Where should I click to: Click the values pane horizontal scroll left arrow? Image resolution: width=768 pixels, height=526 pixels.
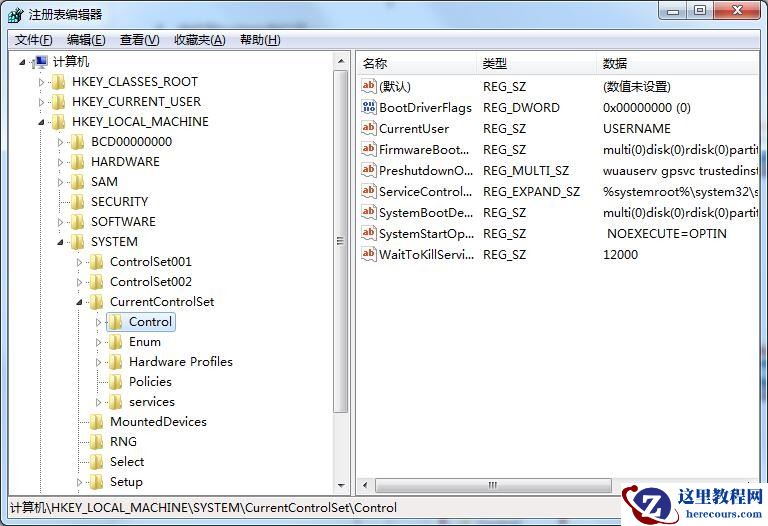pos(365,485)
